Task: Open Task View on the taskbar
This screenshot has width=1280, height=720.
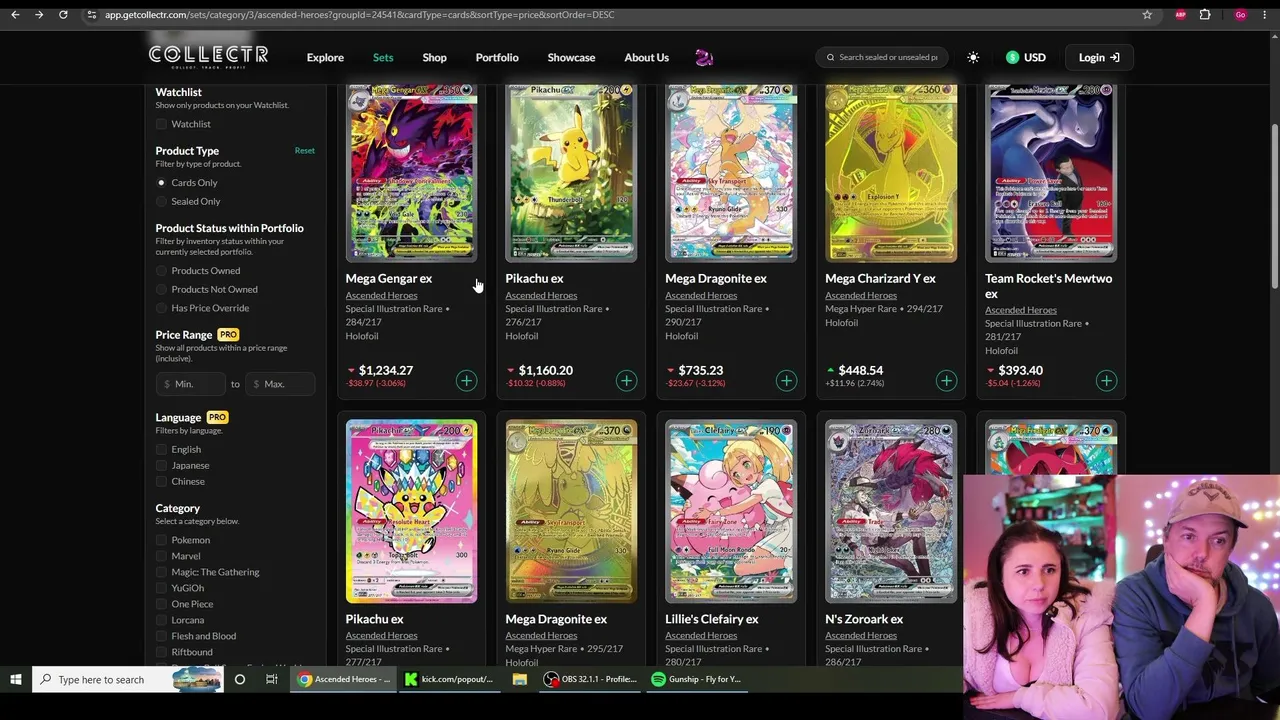Action: (x=271, y=680)
